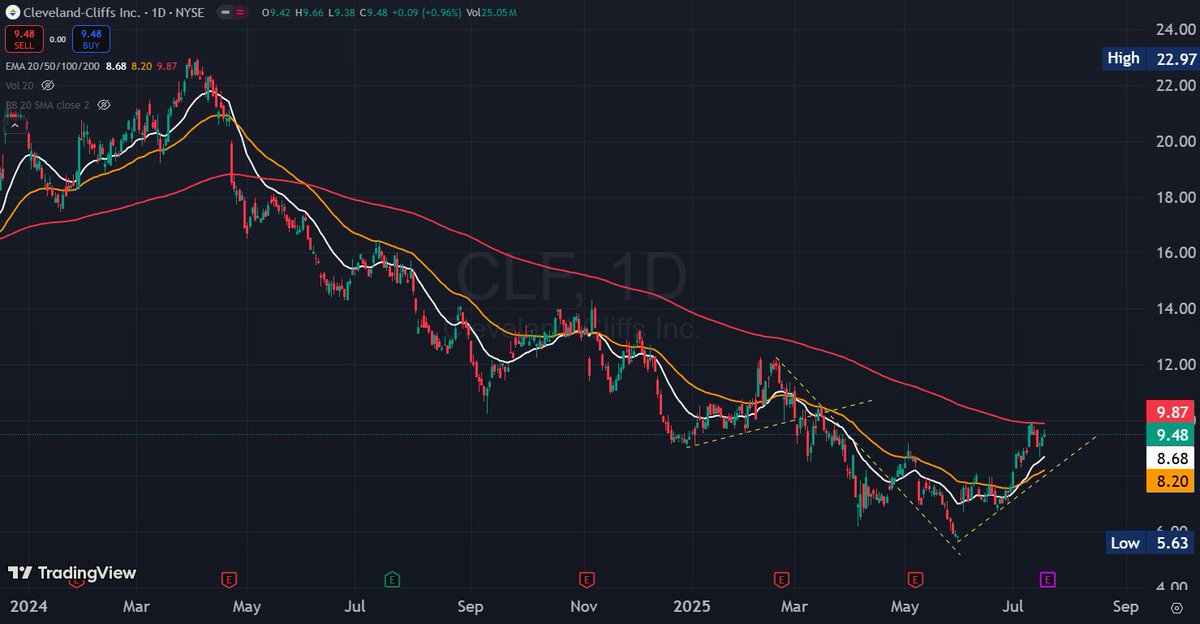The width and height of the screenshot is (1200, 624).
Task: Select the BB 20 SMA close 2 indicator label
Action: click(48, 105)
